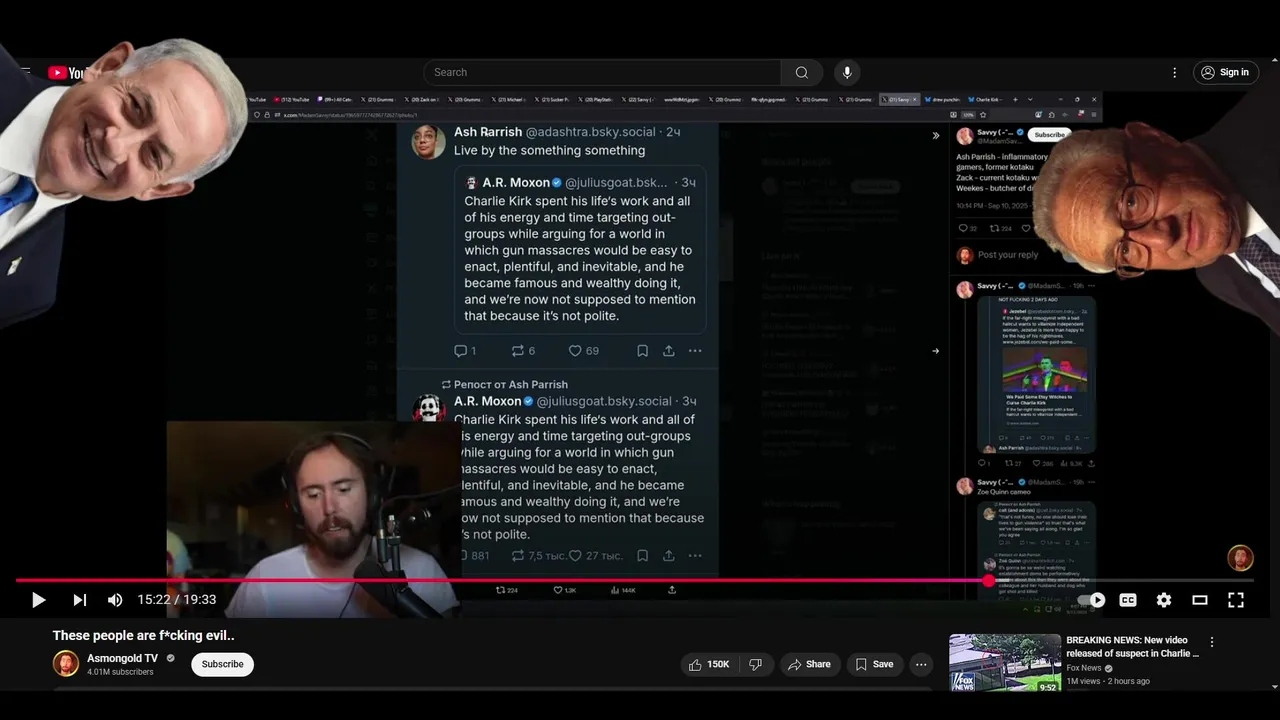Enter full screen mode
The image size is (1280, 720).
(x=1236, y=600)
